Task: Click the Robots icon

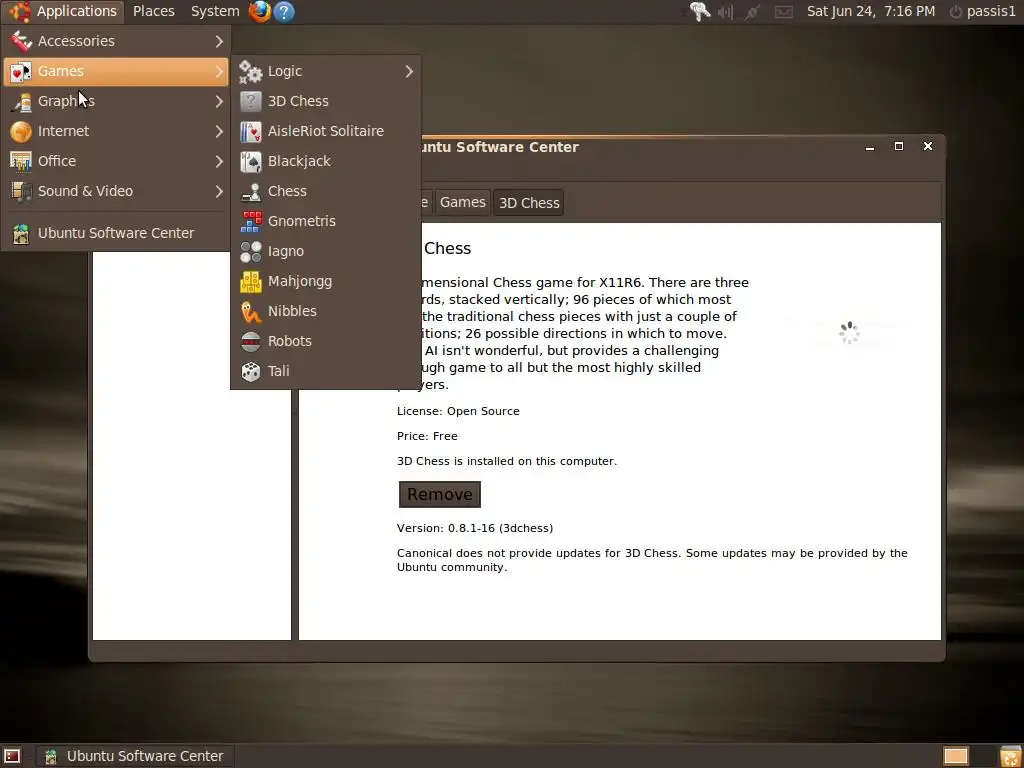Action: click(x=251, y=342)
